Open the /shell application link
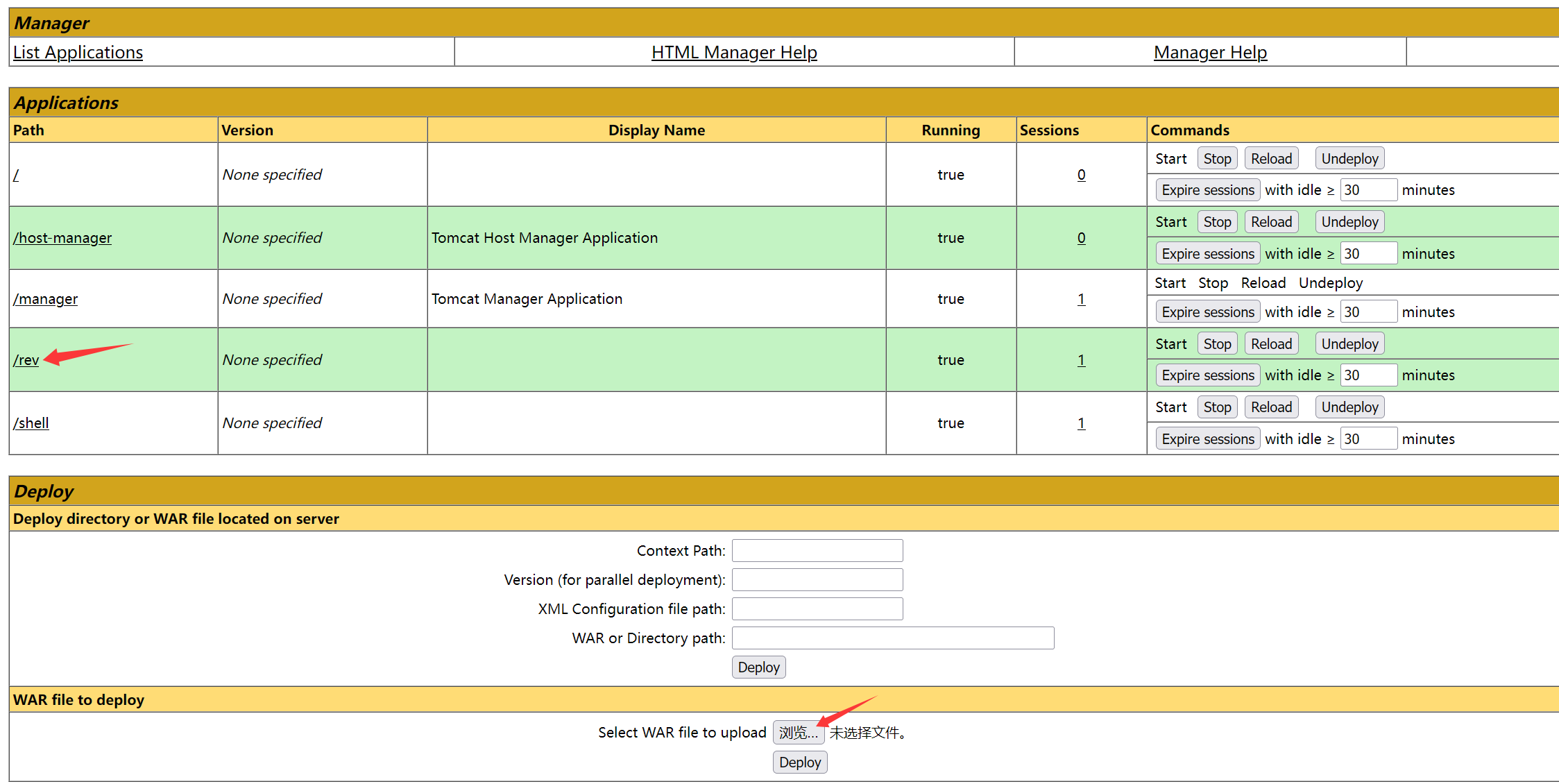Viewport: 1559px width, 784px height. (x=31, y=423)
